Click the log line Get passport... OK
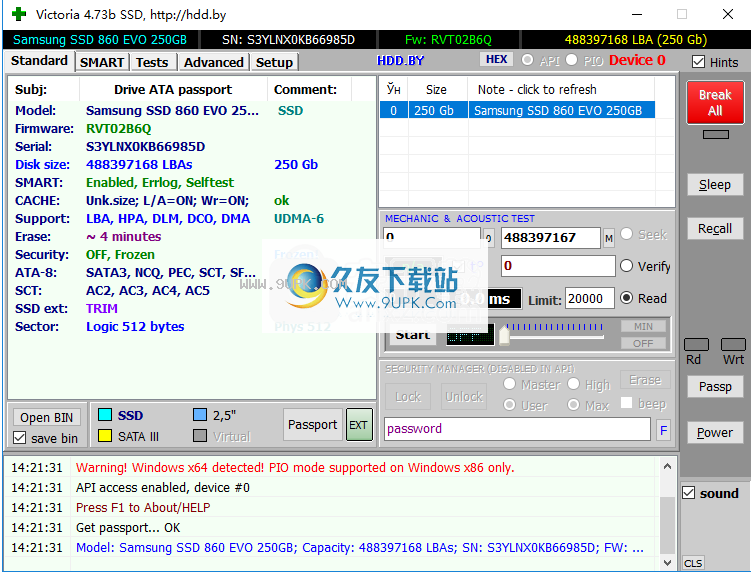Image resolution: width=751 pixels, height=573 pixels. pyautogui.click(x=128, y=527)
